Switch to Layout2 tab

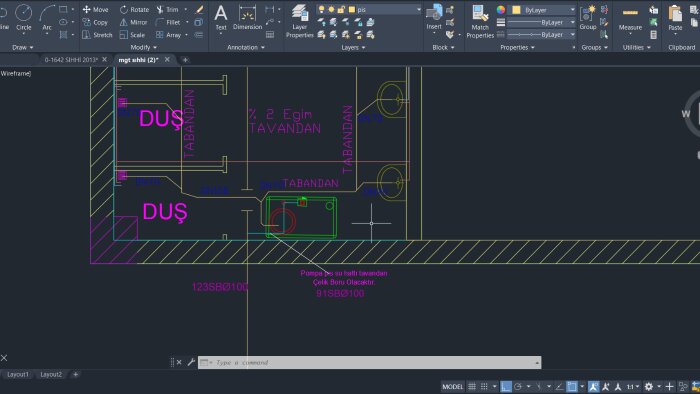tap(51, 374)
